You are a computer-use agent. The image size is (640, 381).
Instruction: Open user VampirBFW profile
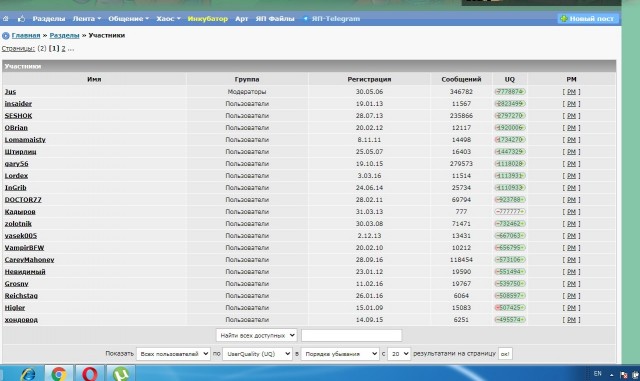coord(24,247)
